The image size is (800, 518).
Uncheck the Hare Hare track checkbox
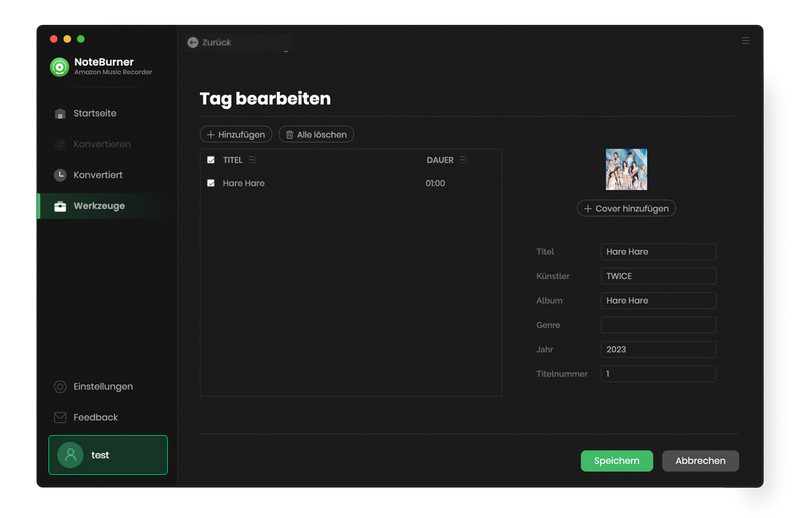tap(211, 183)
